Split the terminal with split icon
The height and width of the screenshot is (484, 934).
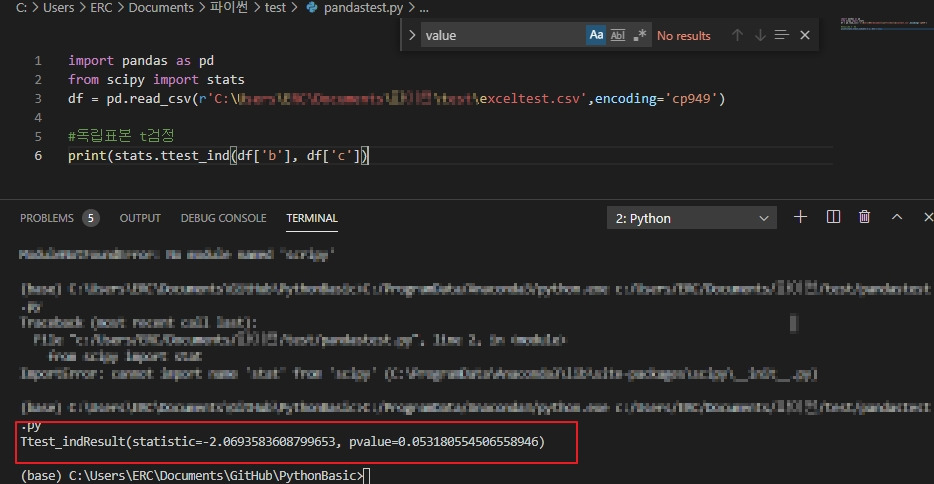click(833, 217)
